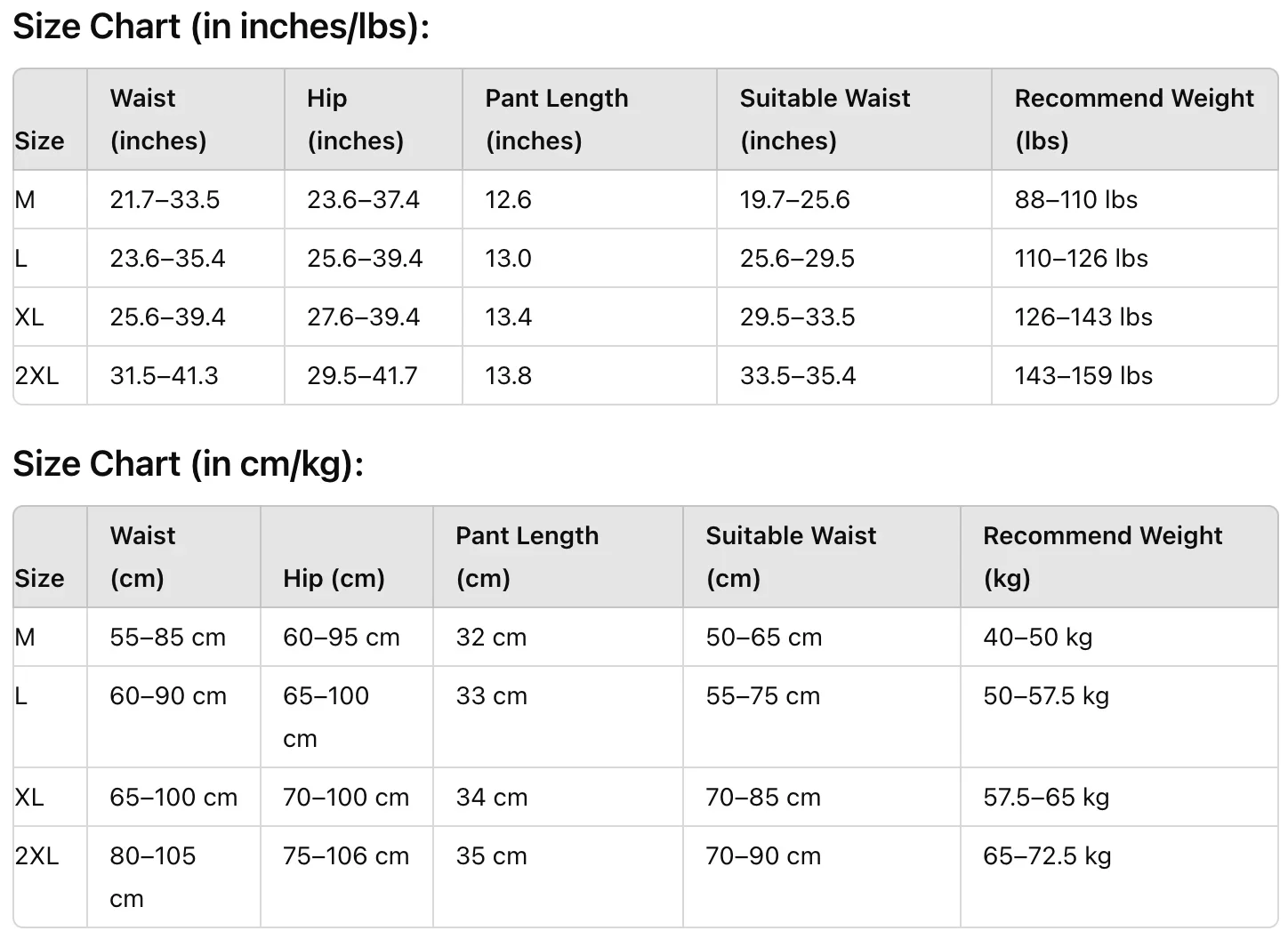This screenshot has height=939, width=1288.
Task: Click the 88–110 lbs weight cell
Action: pos(1075,199)
